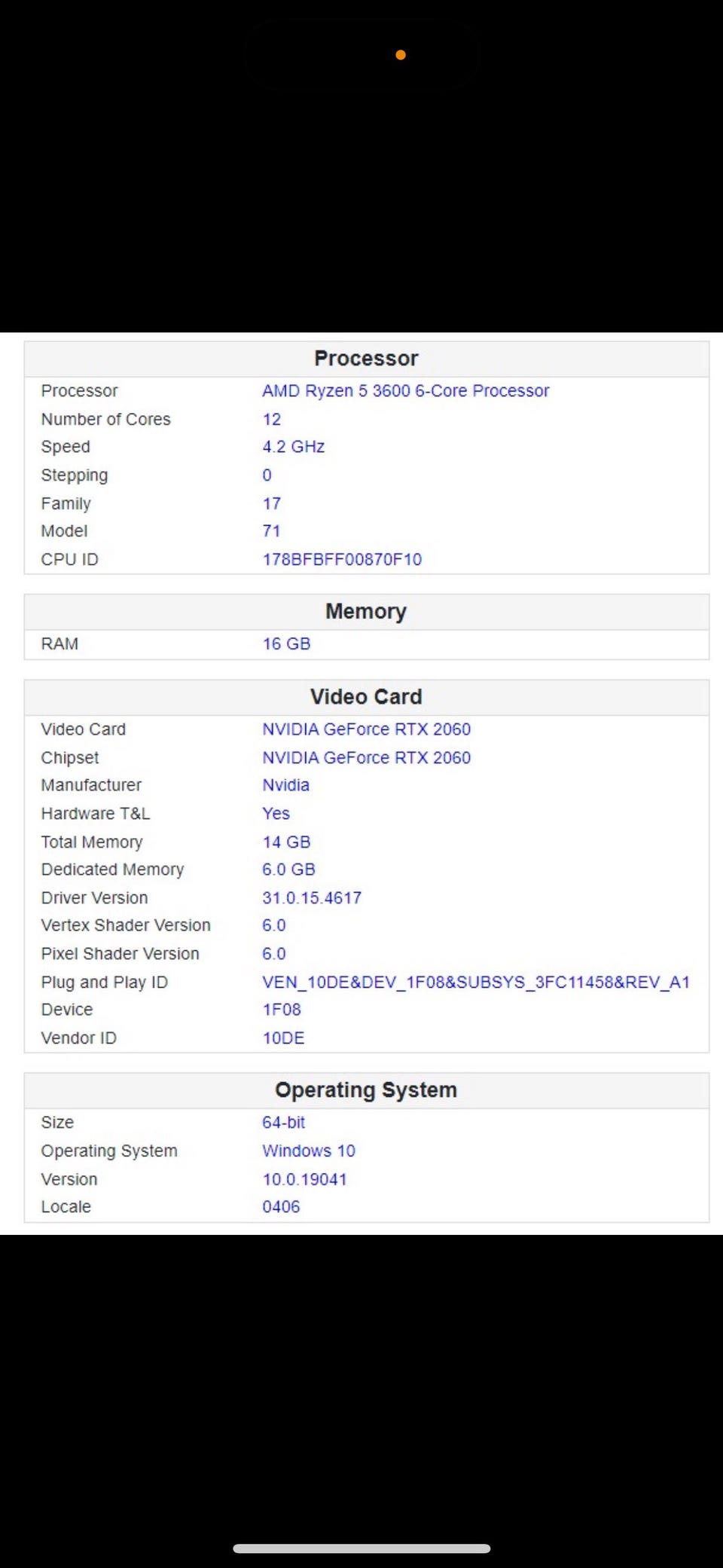Tap the Nvidia manufacturer value
The image size is (723, 1568).
(x=285, y=785)
